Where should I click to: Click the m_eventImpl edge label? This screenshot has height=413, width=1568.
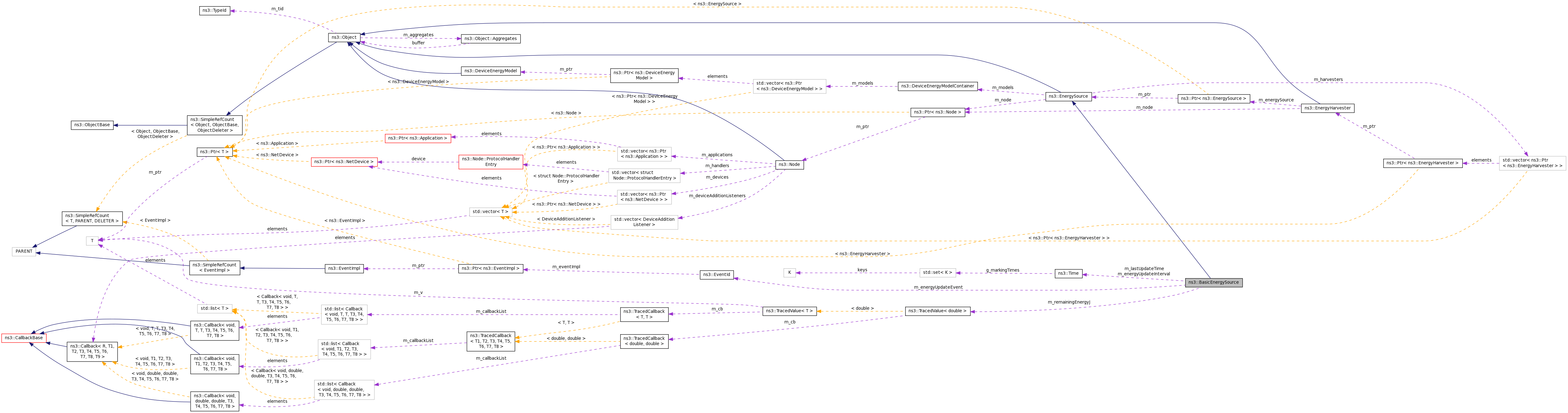click(x=566, y=267)
